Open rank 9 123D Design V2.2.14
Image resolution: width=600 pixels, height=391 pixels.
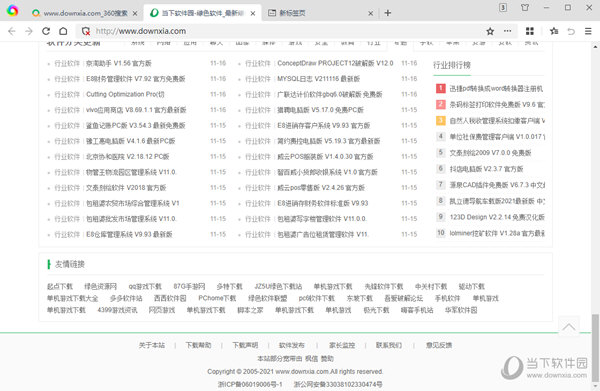[x=497, y=217]
